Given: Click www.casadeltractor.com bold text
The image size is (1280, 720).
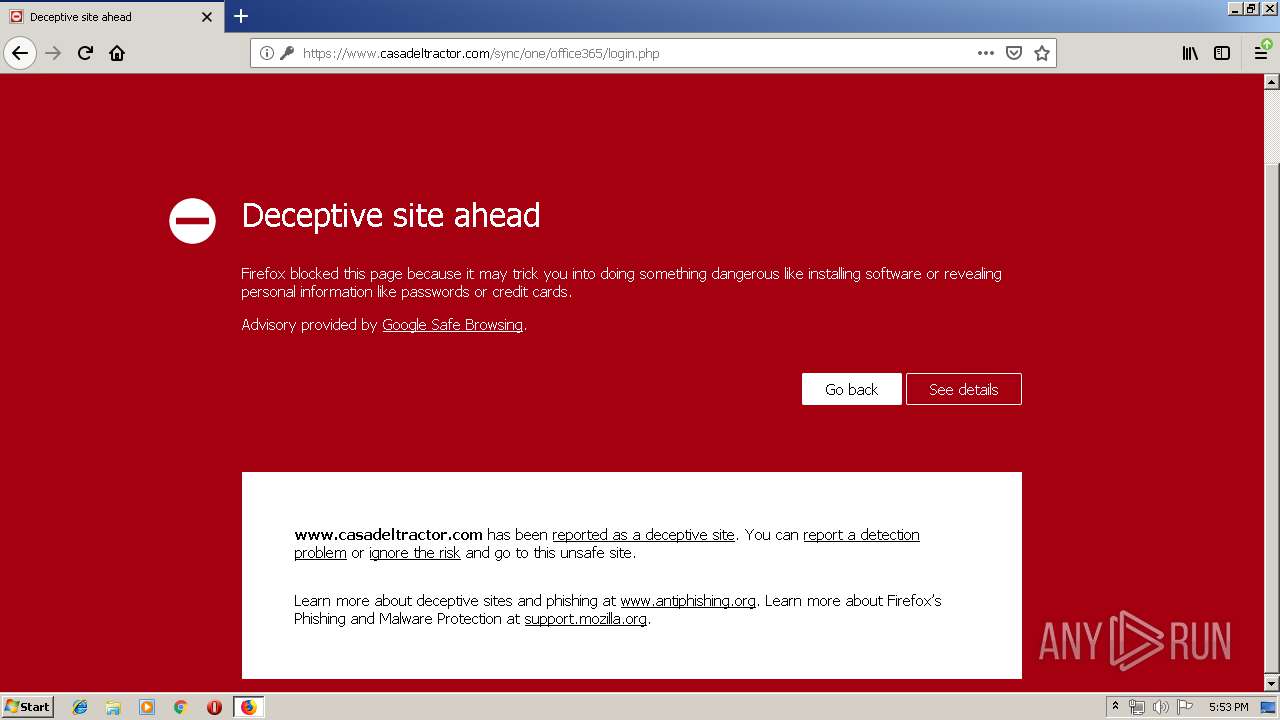Looking at the screenshot, I should click(x=388, y=535).
